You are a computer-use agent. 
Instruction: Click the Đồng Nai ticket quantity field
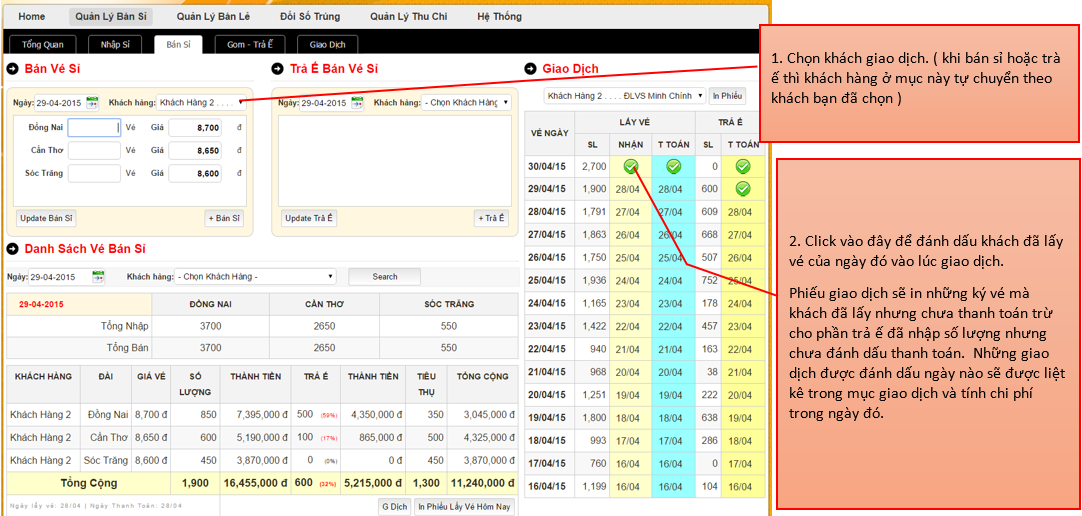click(94, 128)
